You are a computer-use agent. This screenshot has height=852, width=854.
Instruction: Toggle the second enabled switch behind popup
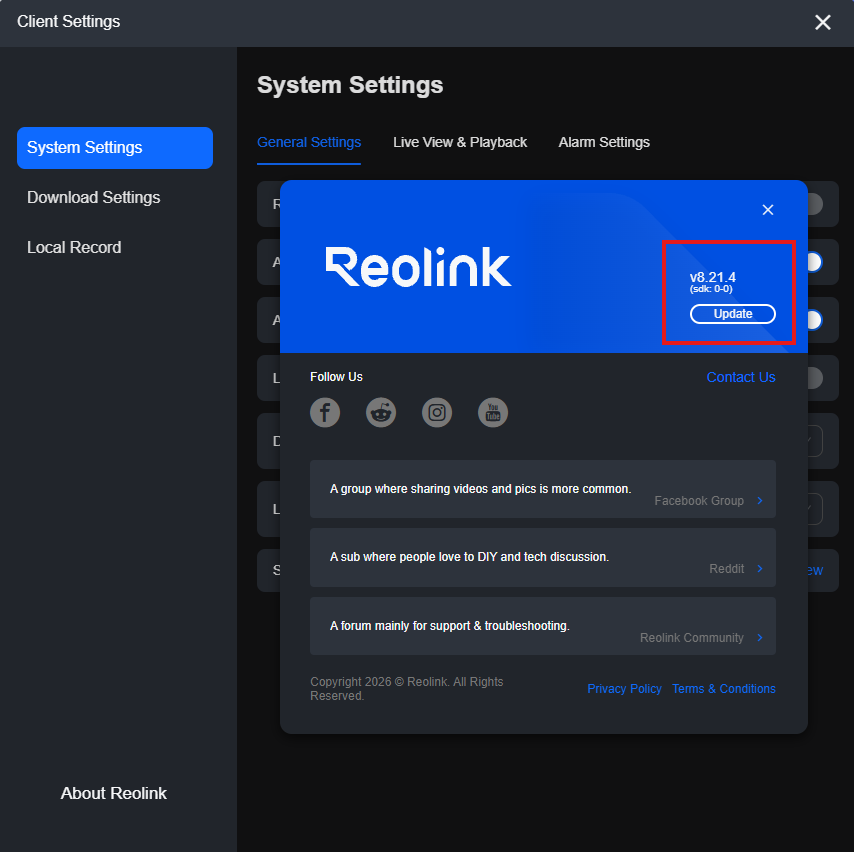[x=815, y=262]
